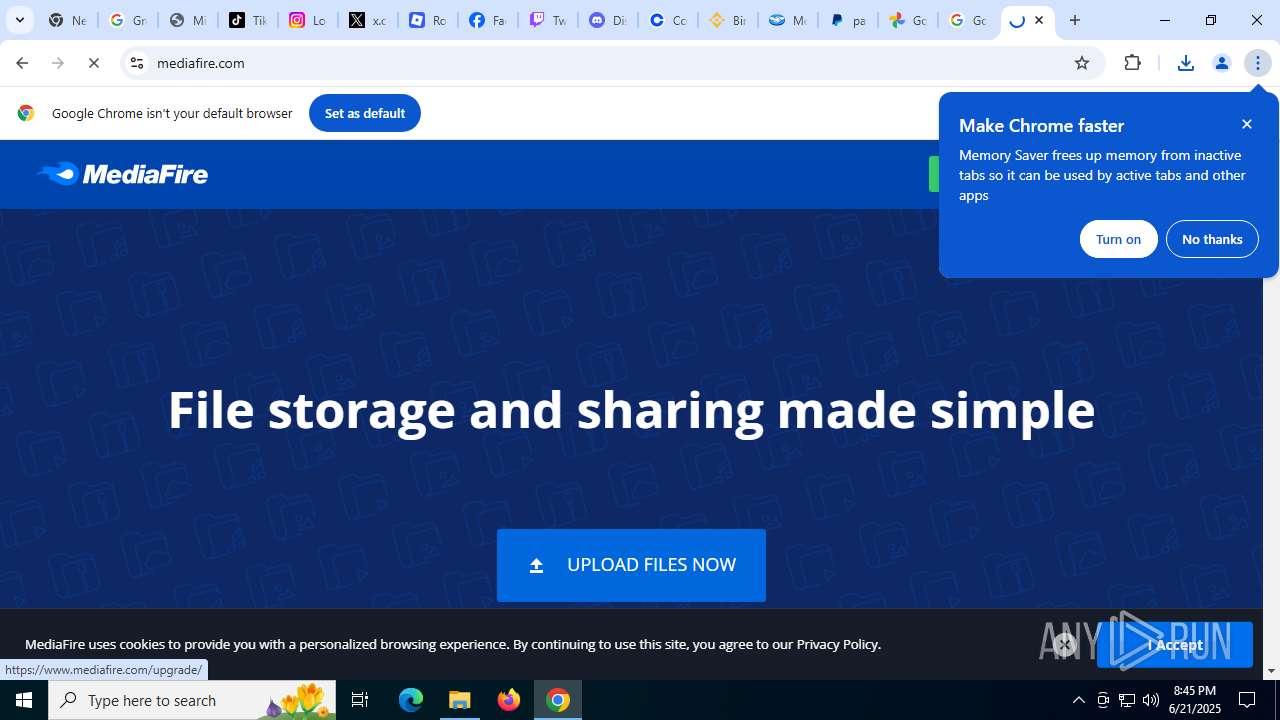1280x720 pixels.
Task: Click the taskbar search box
Action: (x=192, y=700)
